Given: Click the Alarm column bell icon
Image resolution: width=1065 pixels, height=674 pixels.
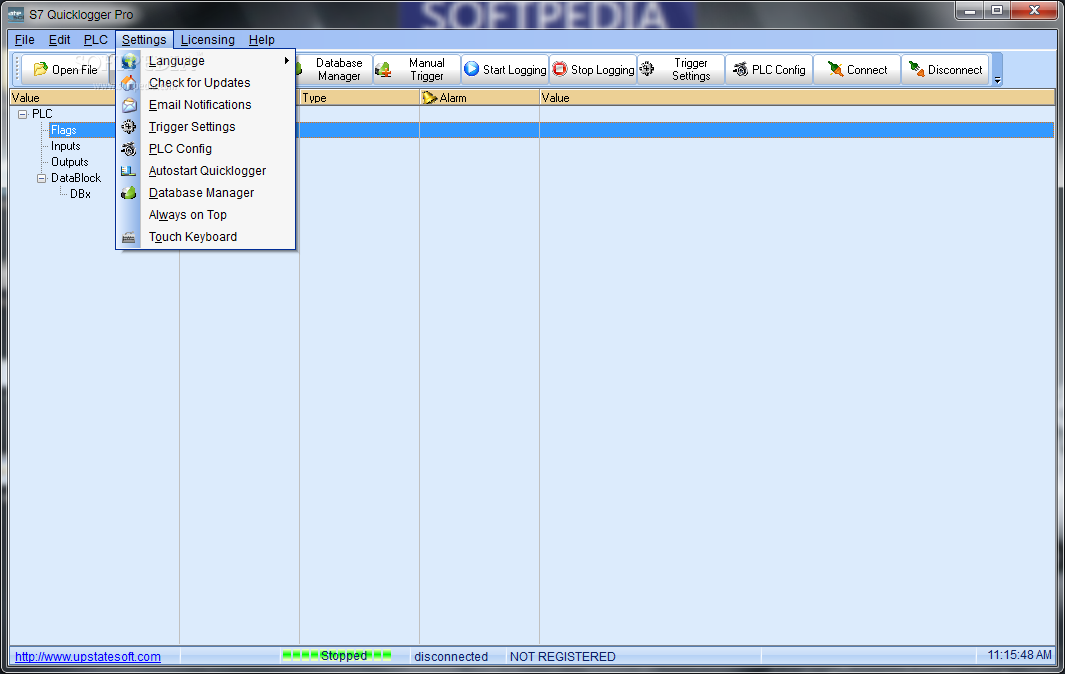Looking at the screenshot, I should click(429, 98).
